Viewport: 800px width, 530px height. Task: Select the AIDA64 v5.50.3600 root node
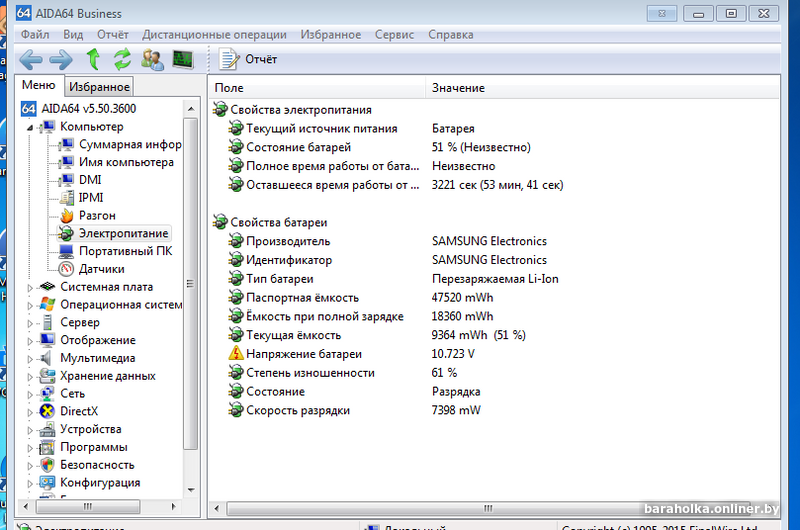click(x=89, y=109)
